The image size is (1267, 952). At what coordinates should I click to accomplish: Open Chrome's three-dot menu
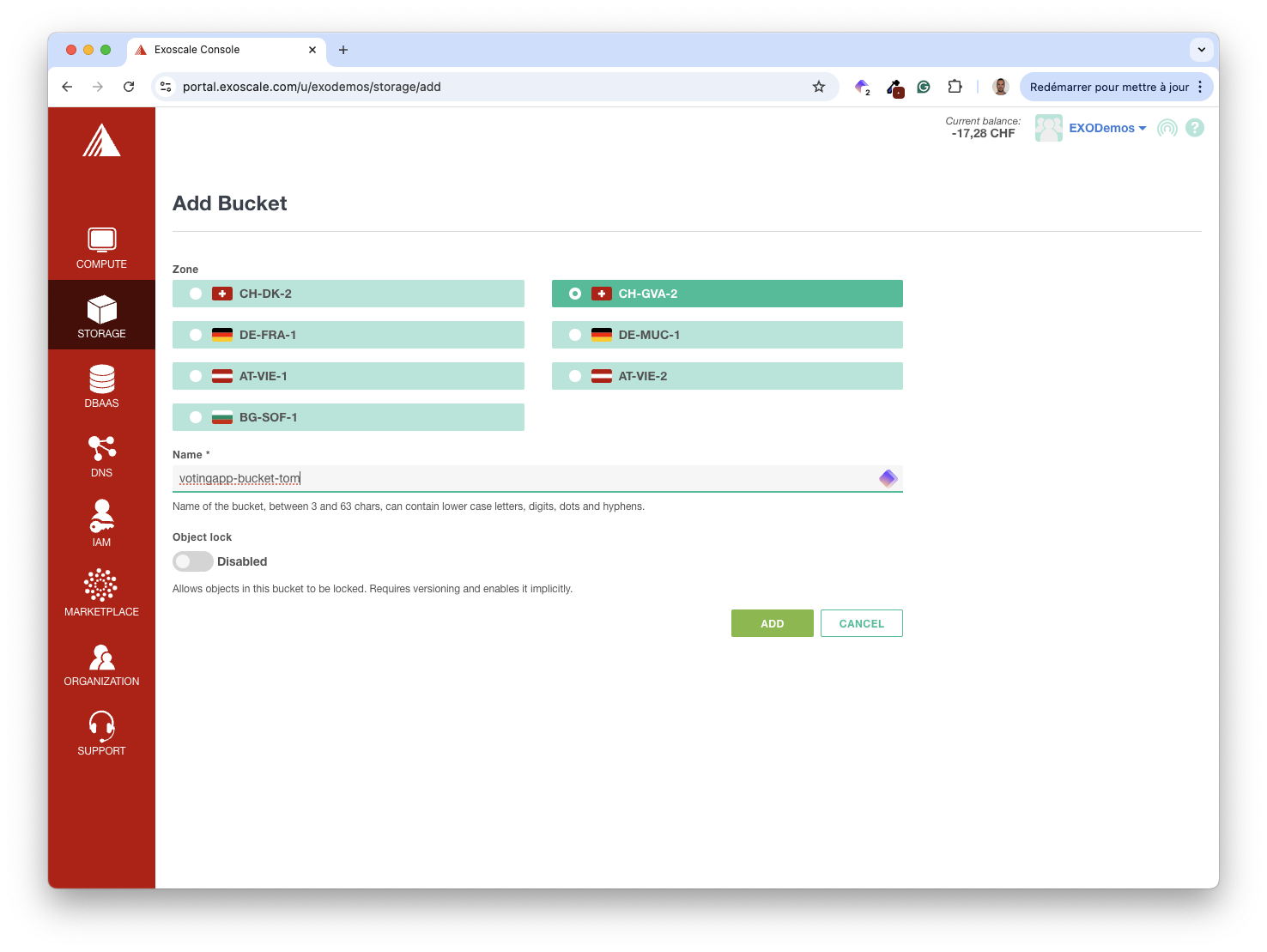pyautogui.click(x=1200, y=87)
